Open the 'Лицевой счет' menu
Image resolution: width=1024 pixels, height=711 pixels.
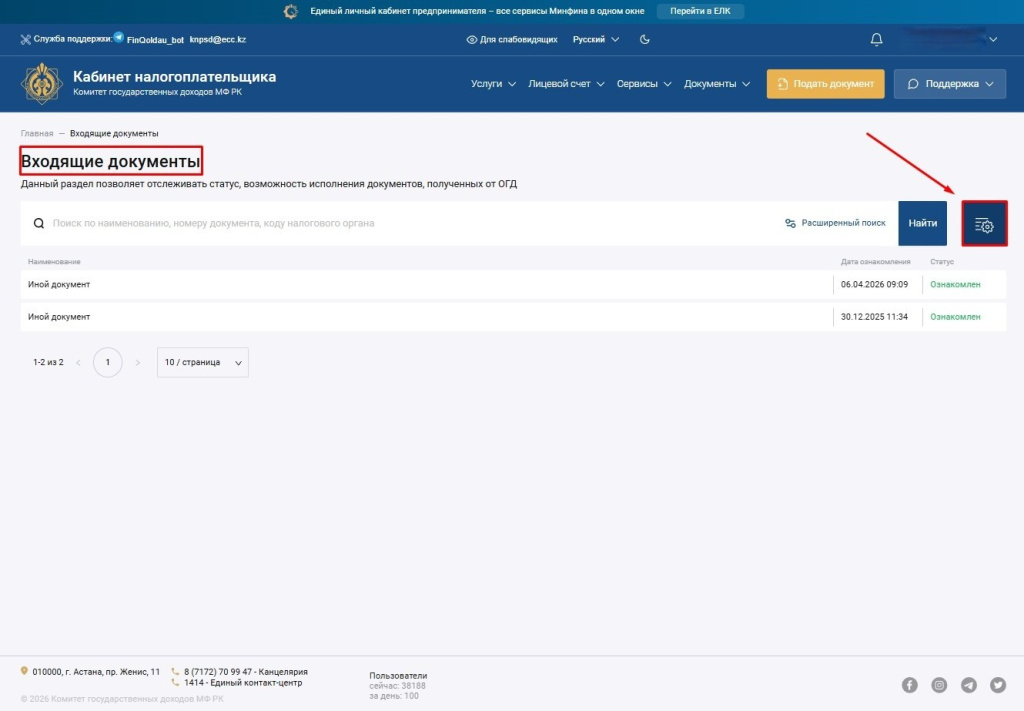coord(566,84)
